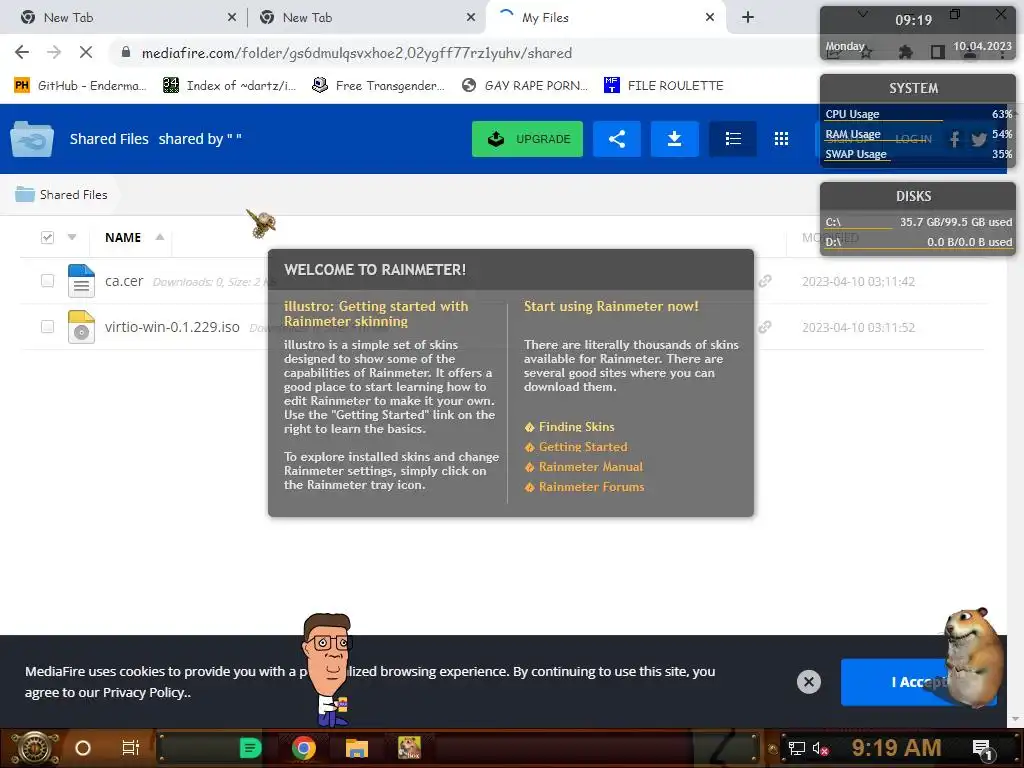
Task: Accept cookies with I Accept button
Action: (919, 682)
